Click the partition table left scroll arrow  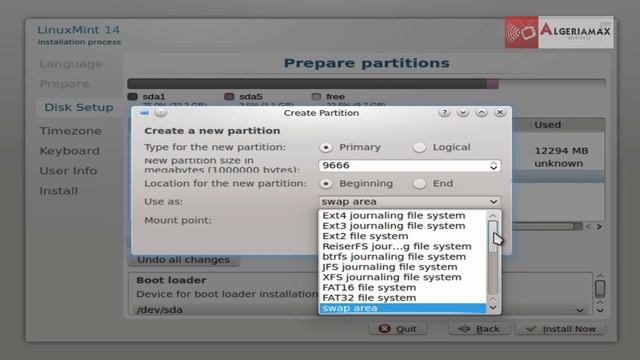tap(588, 227)
